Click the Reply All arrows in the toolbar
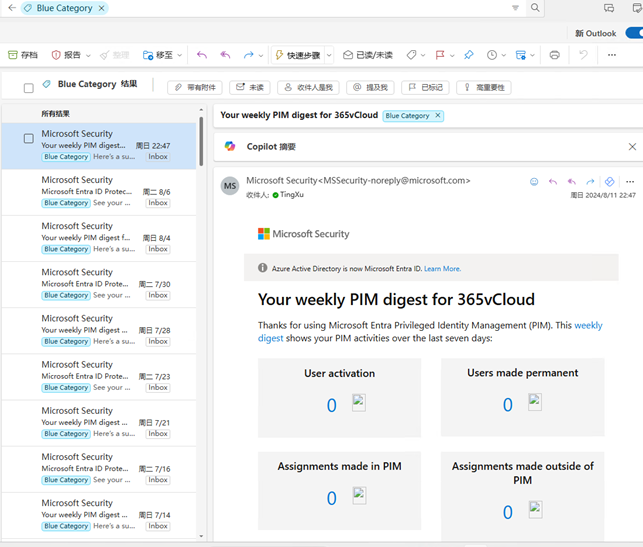Screen dimensions: 643x547 [225, 55]
